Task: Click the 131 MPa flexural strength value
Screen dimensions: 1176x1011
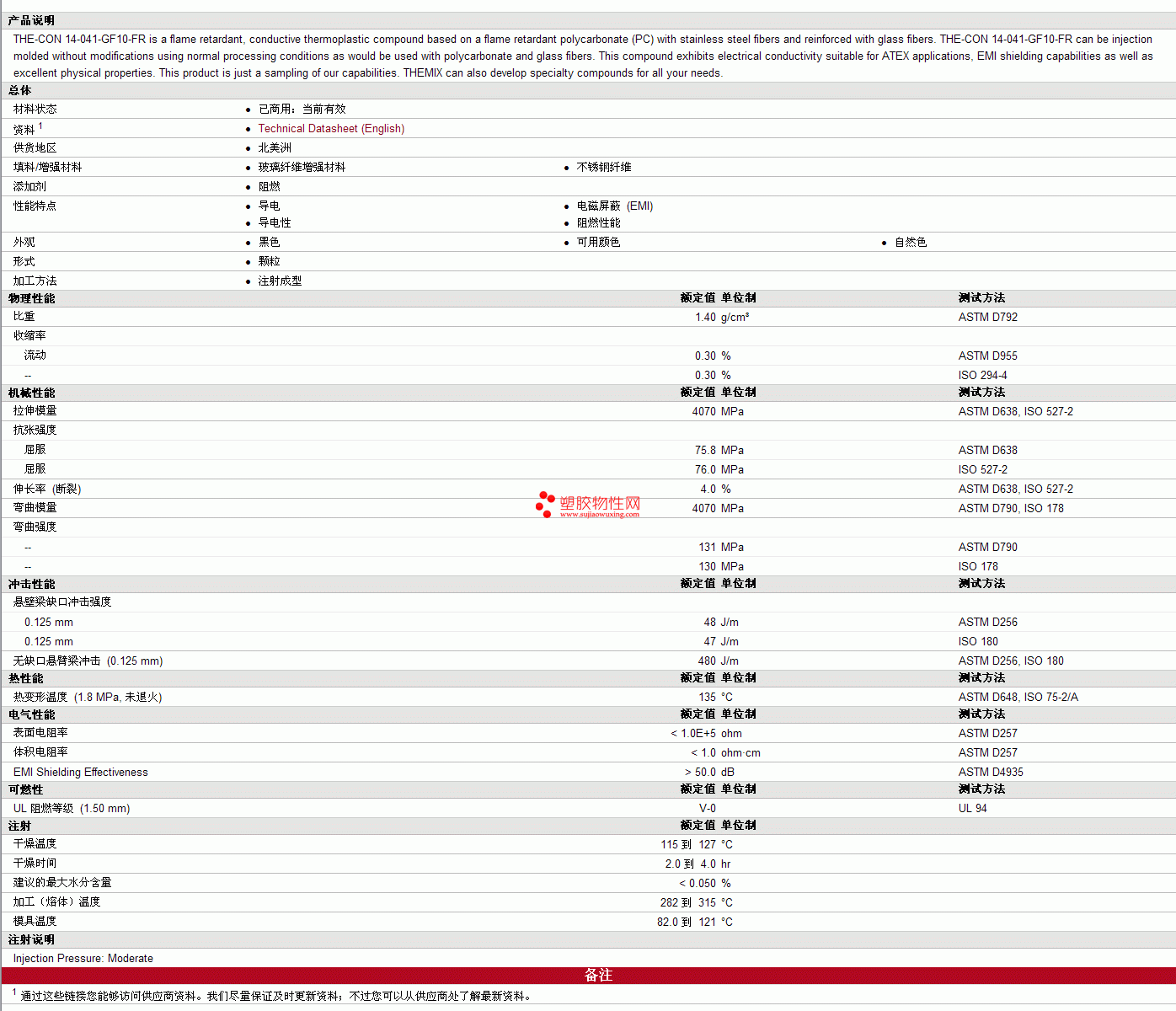Action: [x=721, y=548]
